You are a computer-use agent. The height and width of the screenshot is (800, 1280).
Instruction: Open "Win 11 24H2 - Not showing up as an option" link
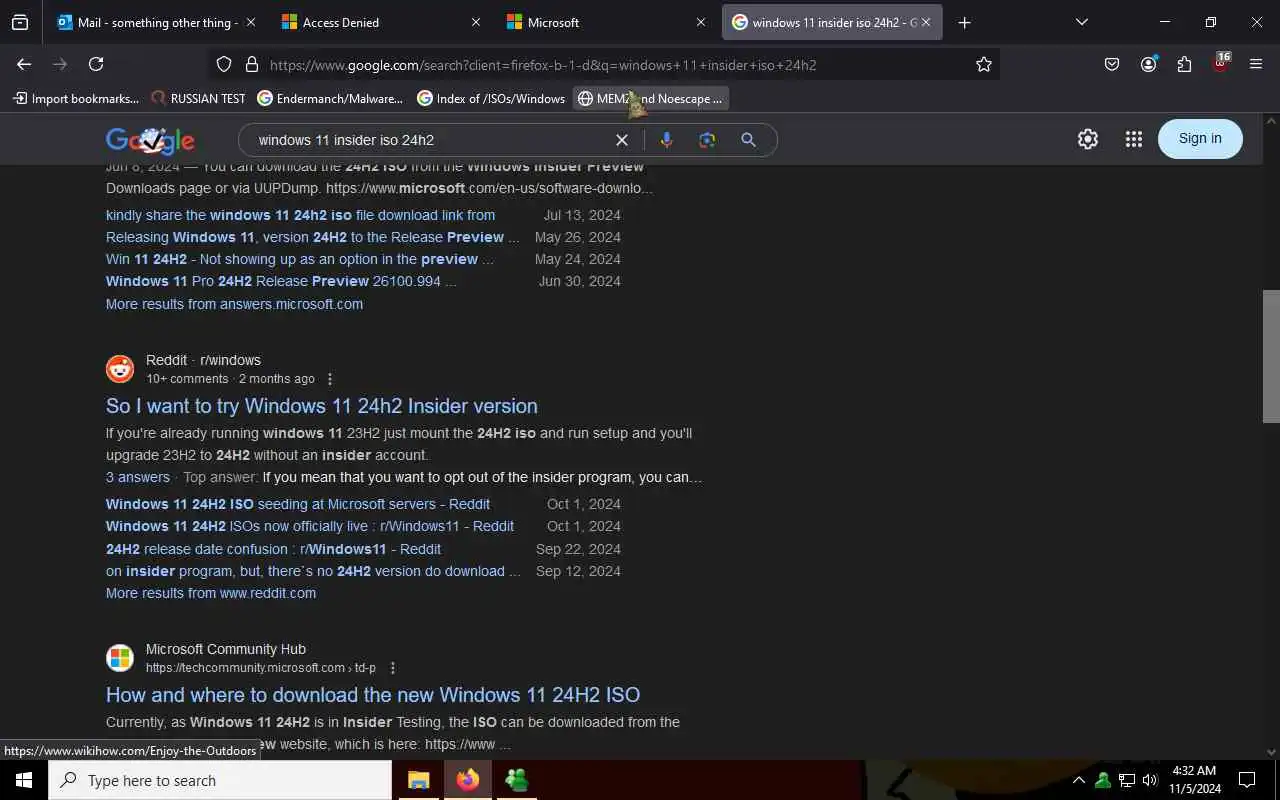point(300,259)
